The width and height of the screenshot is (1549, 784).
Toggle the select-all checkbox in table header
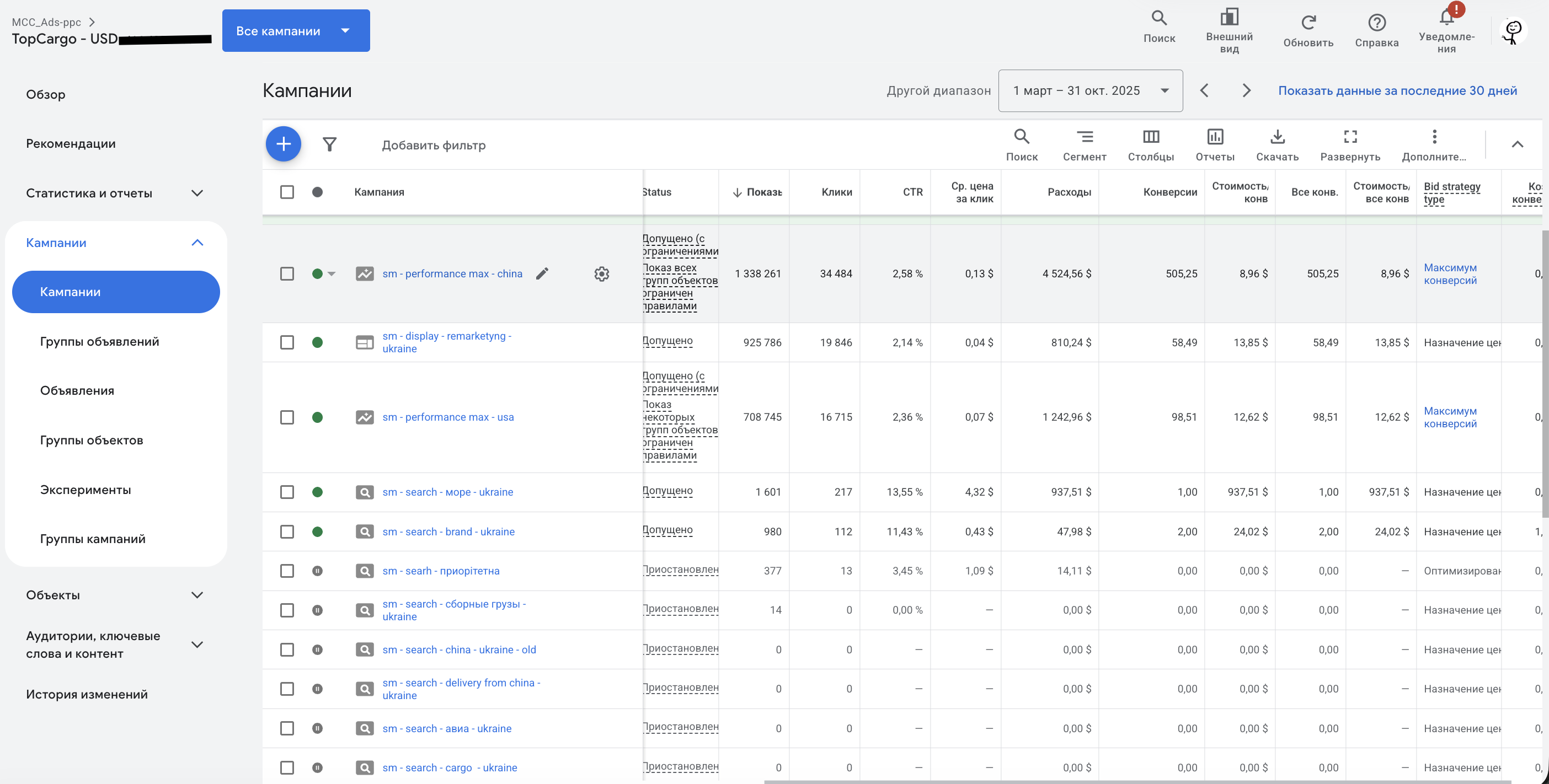coord(287,192)
